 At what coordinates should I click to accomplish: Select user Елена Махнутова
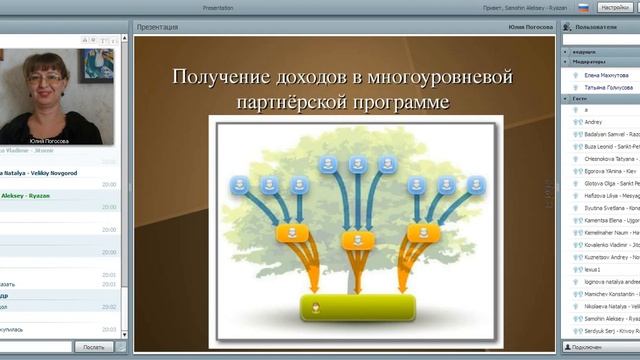coord(606,75)
